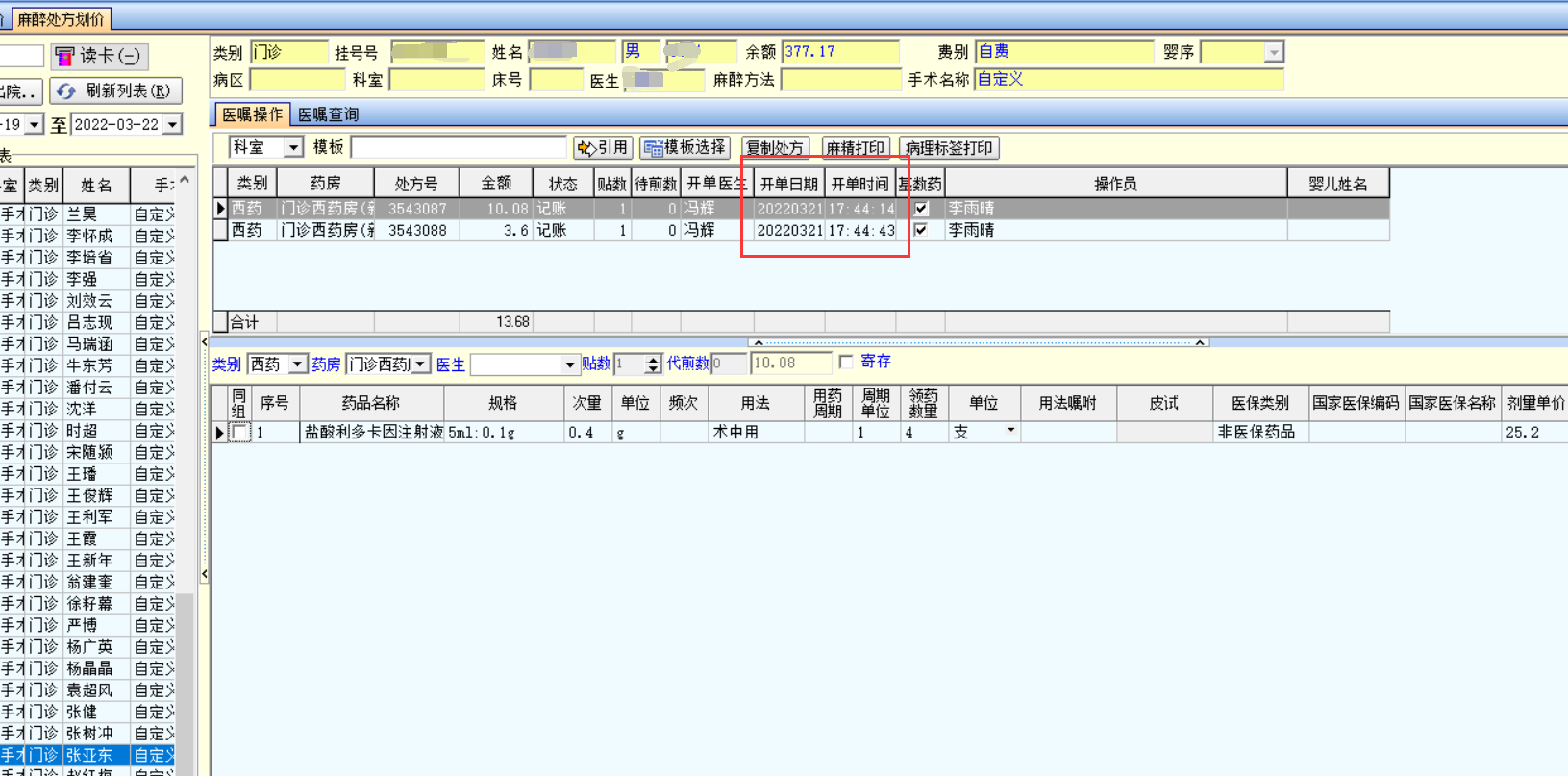Open the 西药 category dropdown
This screenshot has height=776, width=1568.
point(297,363)
